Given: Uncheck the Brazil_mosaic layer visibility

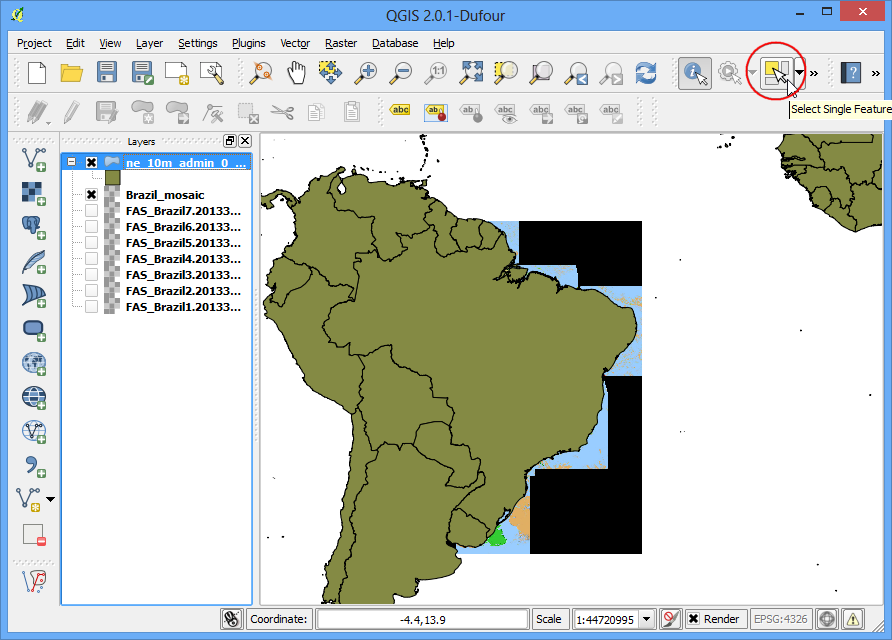Looking at the screenshot, I should pyautogui.click(x=91, y=195).
